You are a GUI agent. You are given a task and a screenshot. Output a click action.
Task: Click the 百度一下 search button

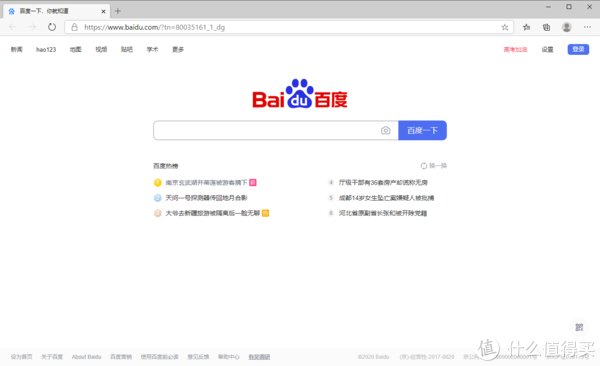422,131
